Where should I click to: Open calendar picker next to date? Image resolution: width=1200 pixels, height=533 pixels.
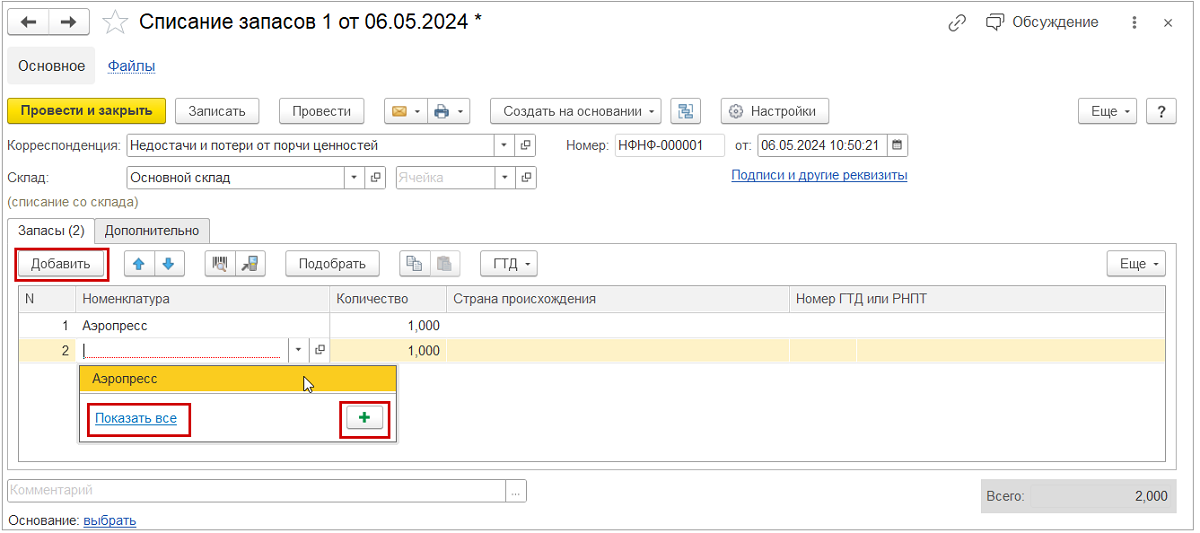[897, 145]
